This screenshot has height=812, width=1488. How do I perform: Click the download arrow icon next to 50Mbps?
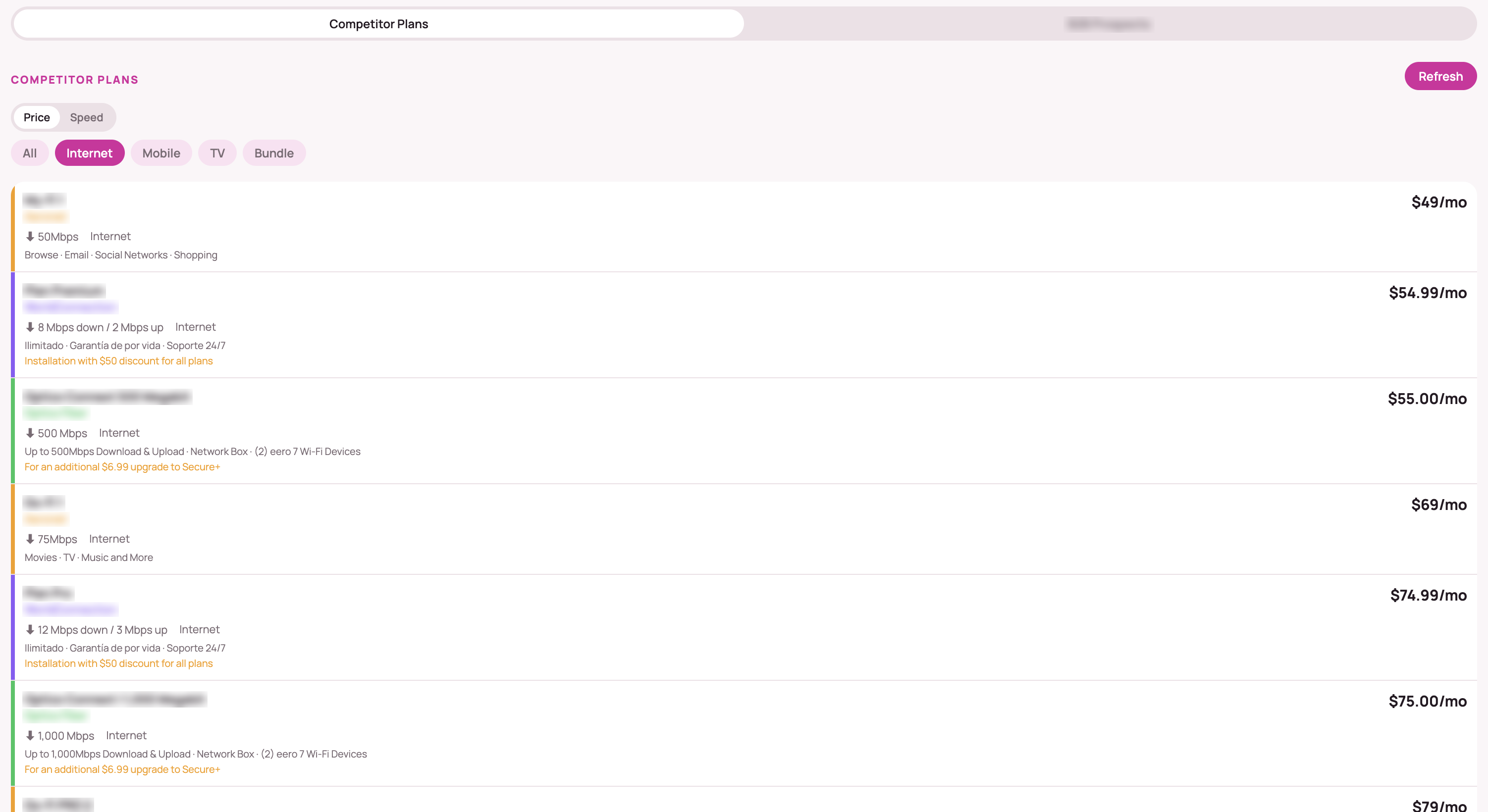(x=30, y=236)
